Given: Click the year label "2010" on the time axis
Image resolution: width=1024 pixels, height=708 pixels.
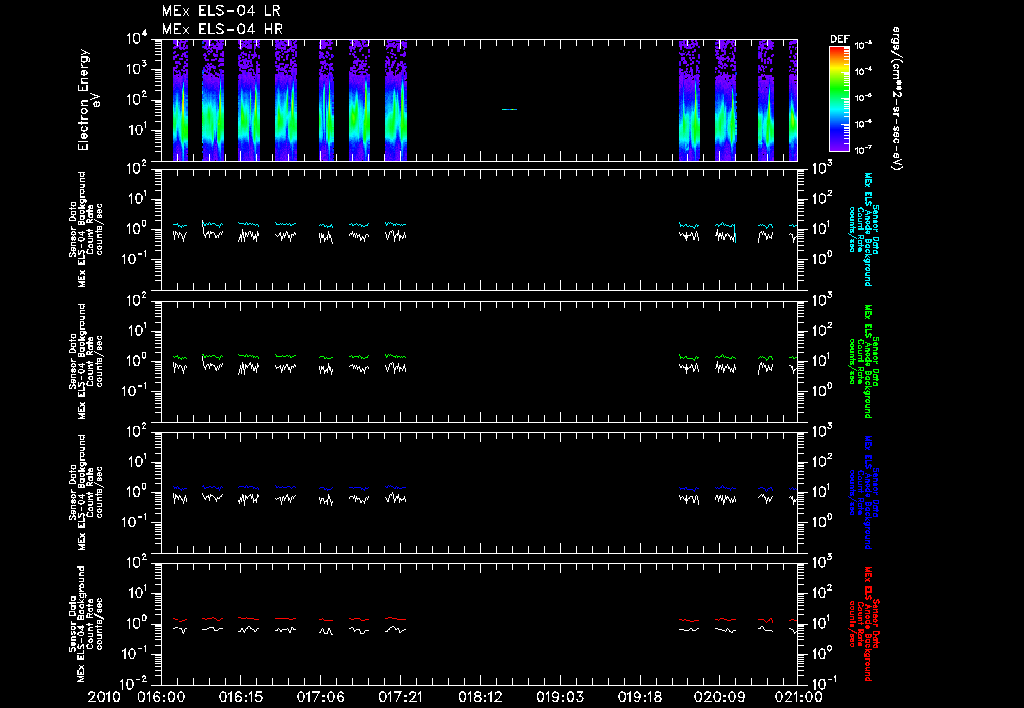Looking at the screenshot, I should 106,698.
